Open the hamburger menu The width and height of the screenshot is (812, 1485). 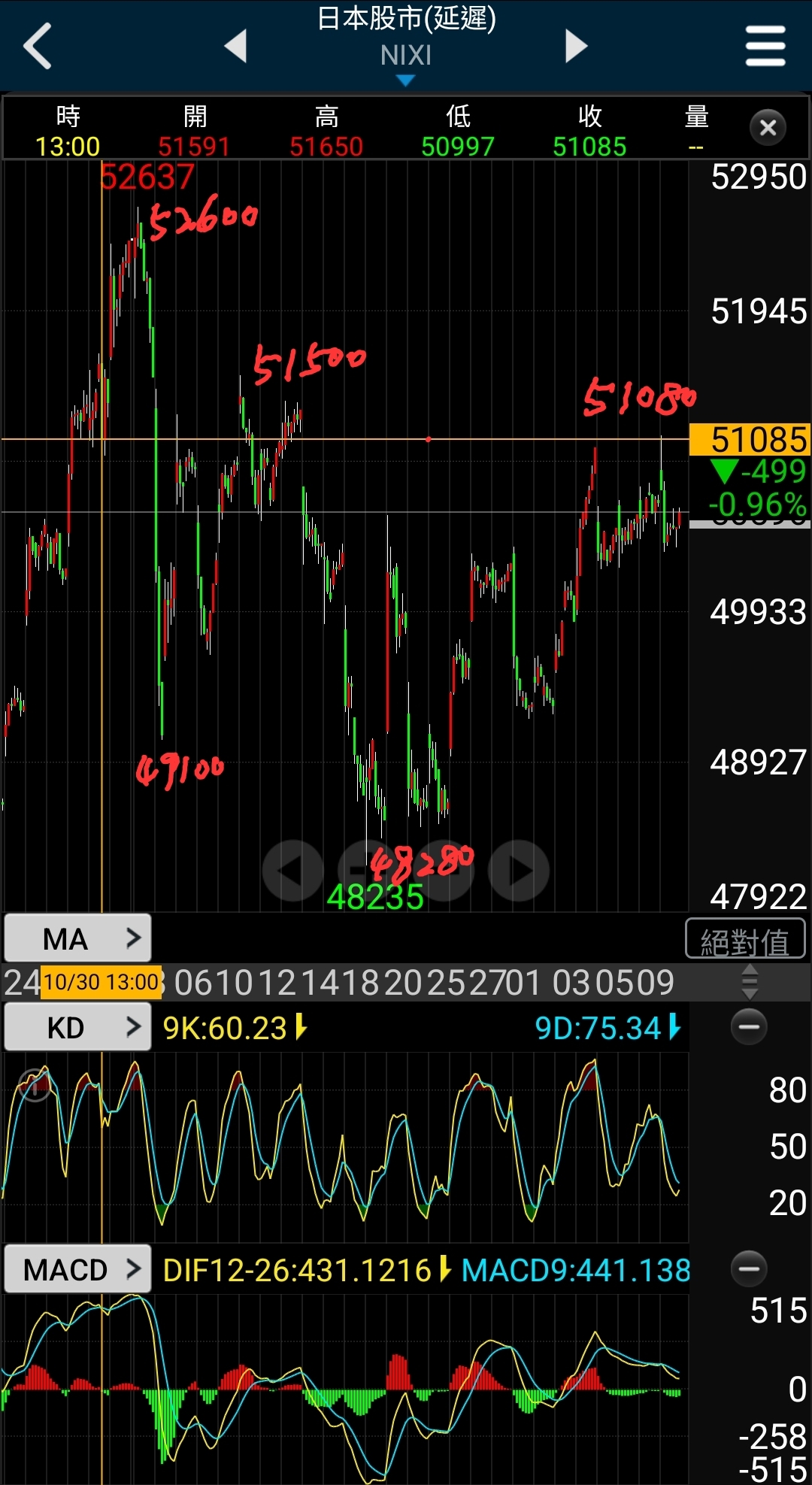[x=765, y=46]
